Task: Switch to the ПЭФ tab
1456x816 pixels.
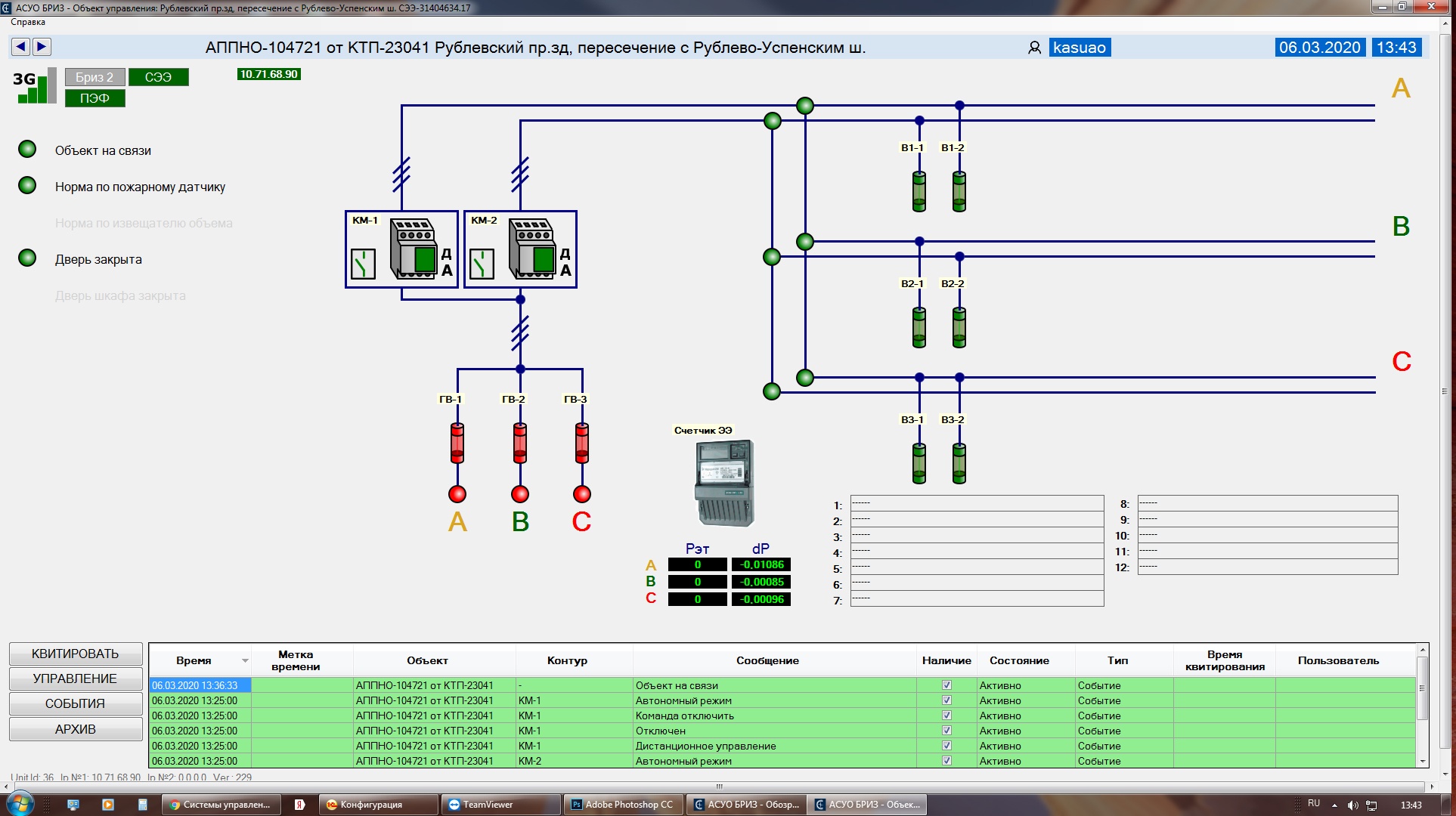Action: point(95,98)
